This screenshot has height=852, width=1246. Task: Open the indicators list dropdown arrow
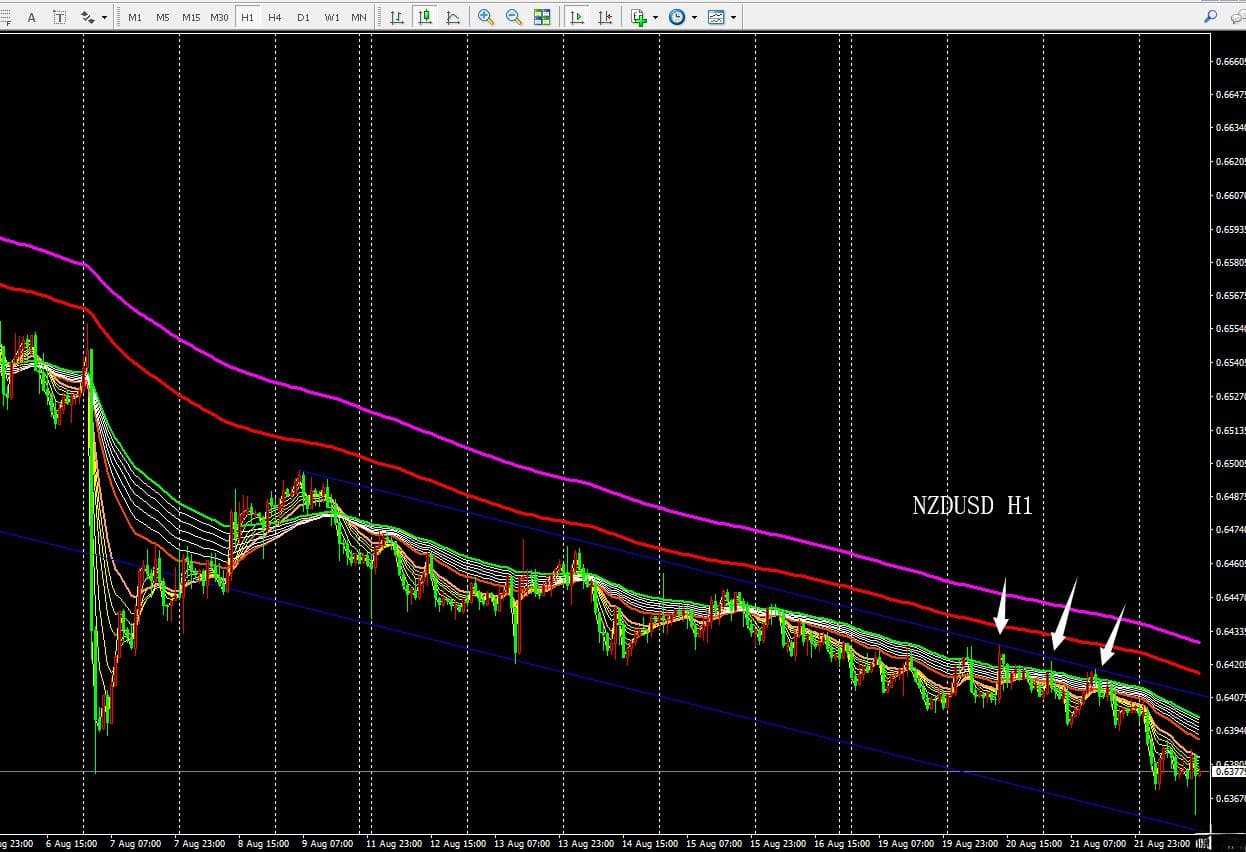[x=655, y=17]
